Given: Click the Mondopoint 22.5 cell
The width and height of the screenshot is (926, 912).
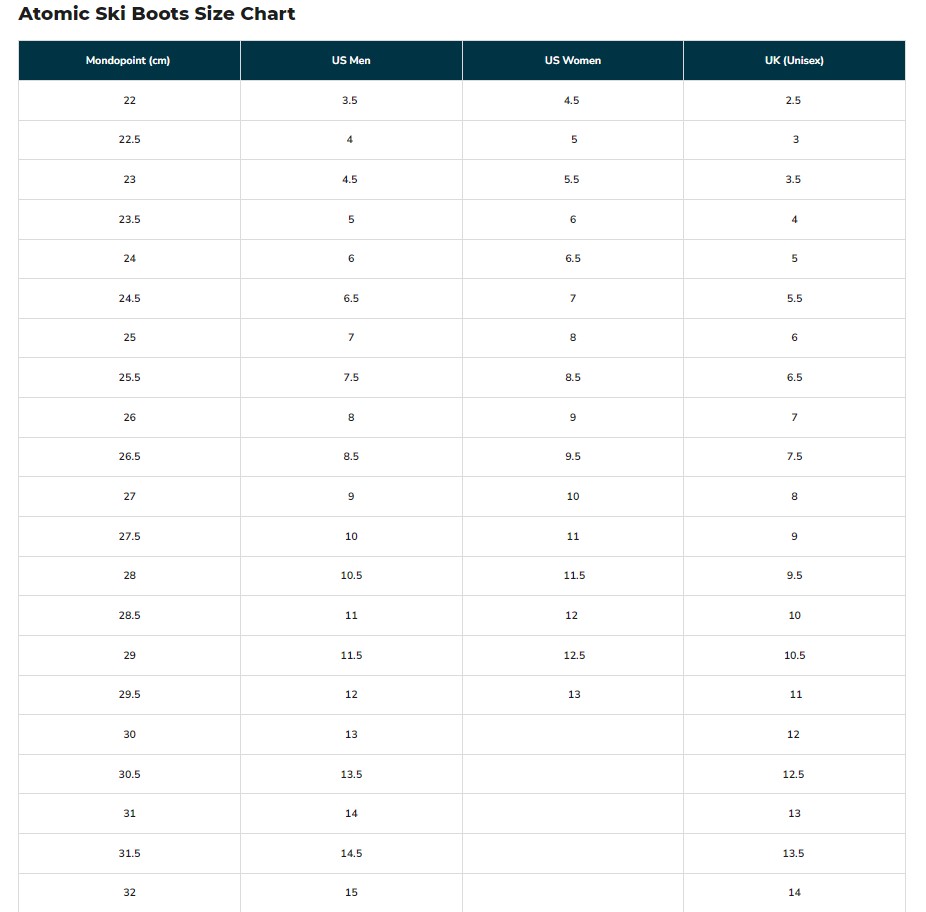Looking at the screenshot, I should [x=129, y=140].
